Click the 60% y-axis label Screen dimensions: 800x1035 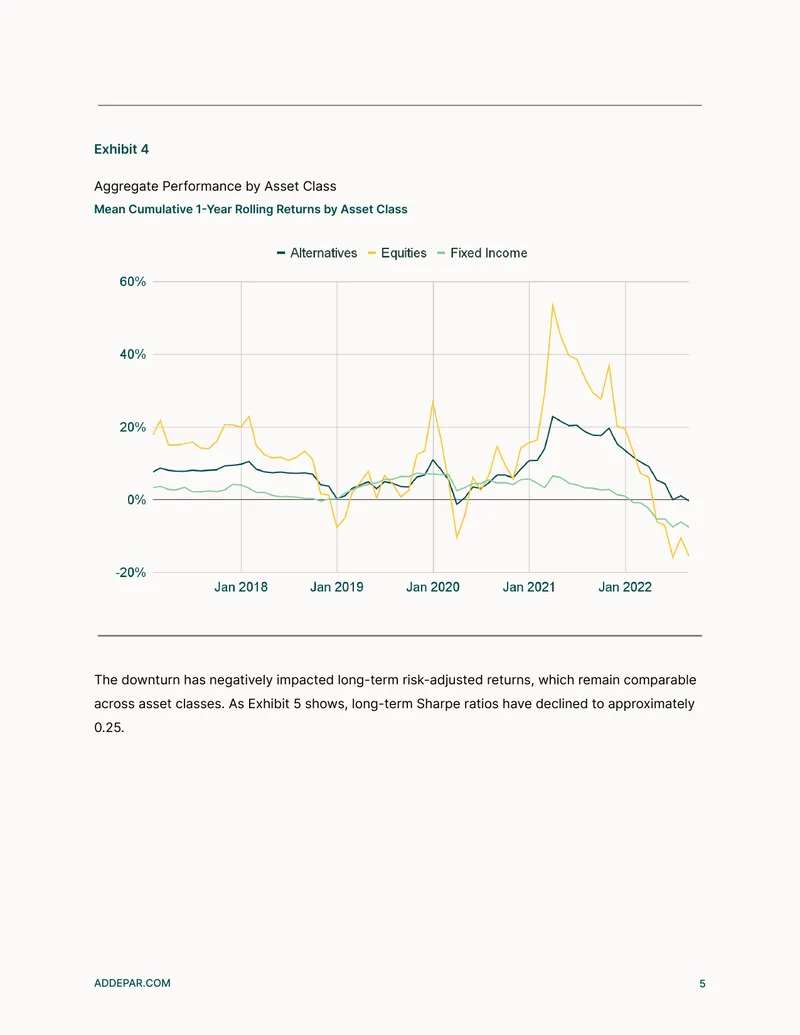(x=133, y=282)
